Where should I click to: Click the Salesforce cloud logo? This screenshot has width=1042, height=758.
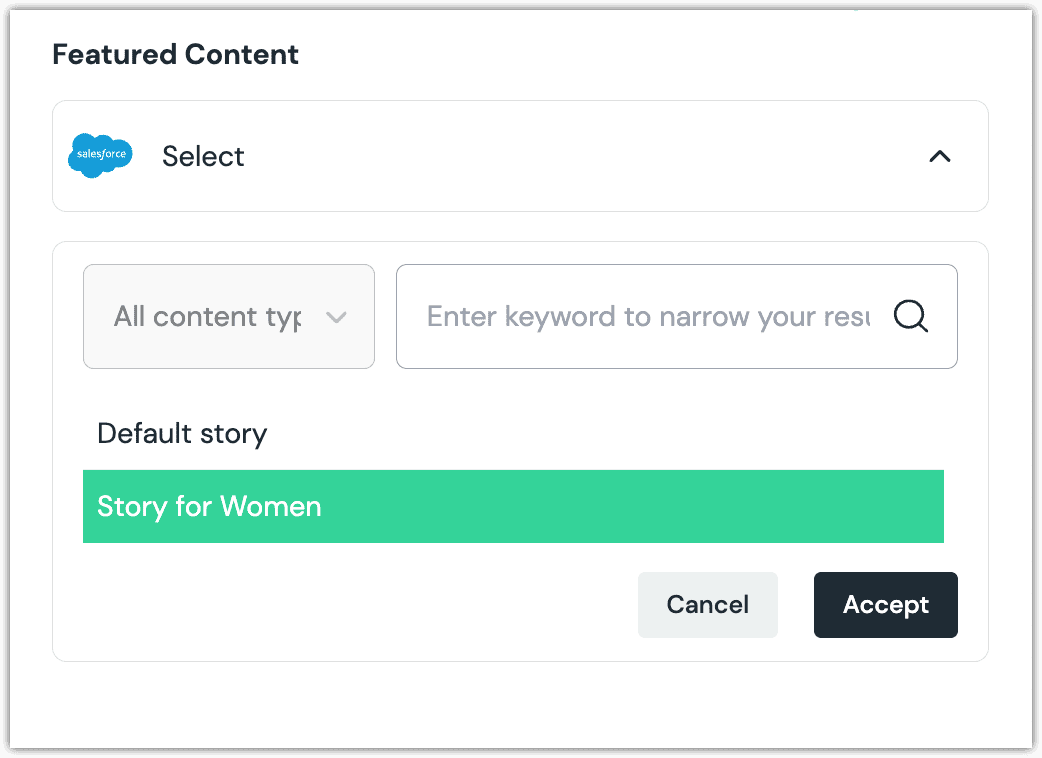click(x=100, y=156)
